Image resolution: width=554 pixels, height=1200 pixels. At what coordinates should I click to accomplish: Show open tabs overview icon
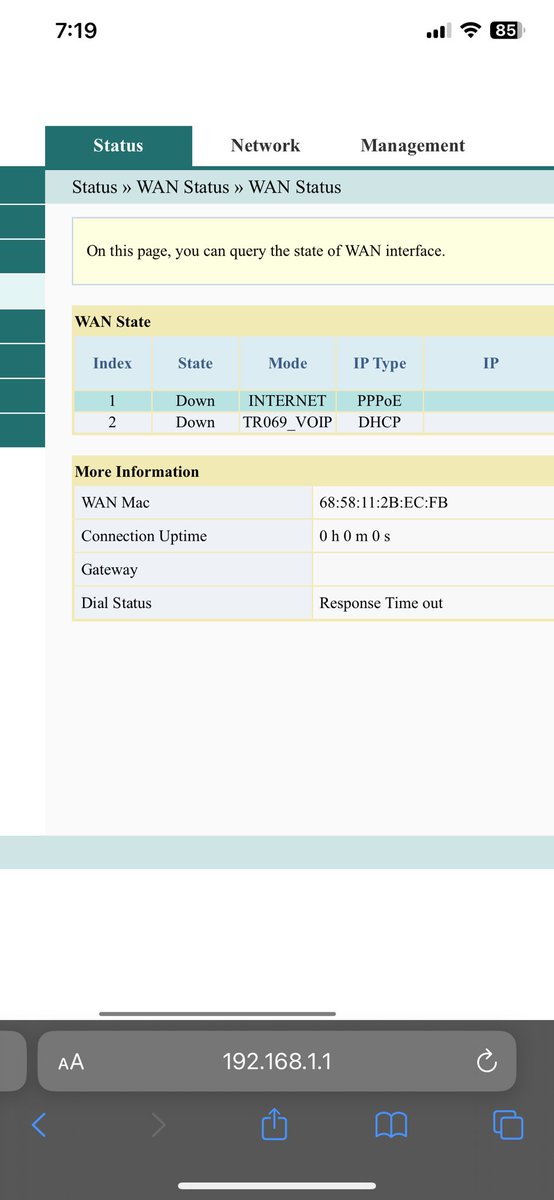508,1125
